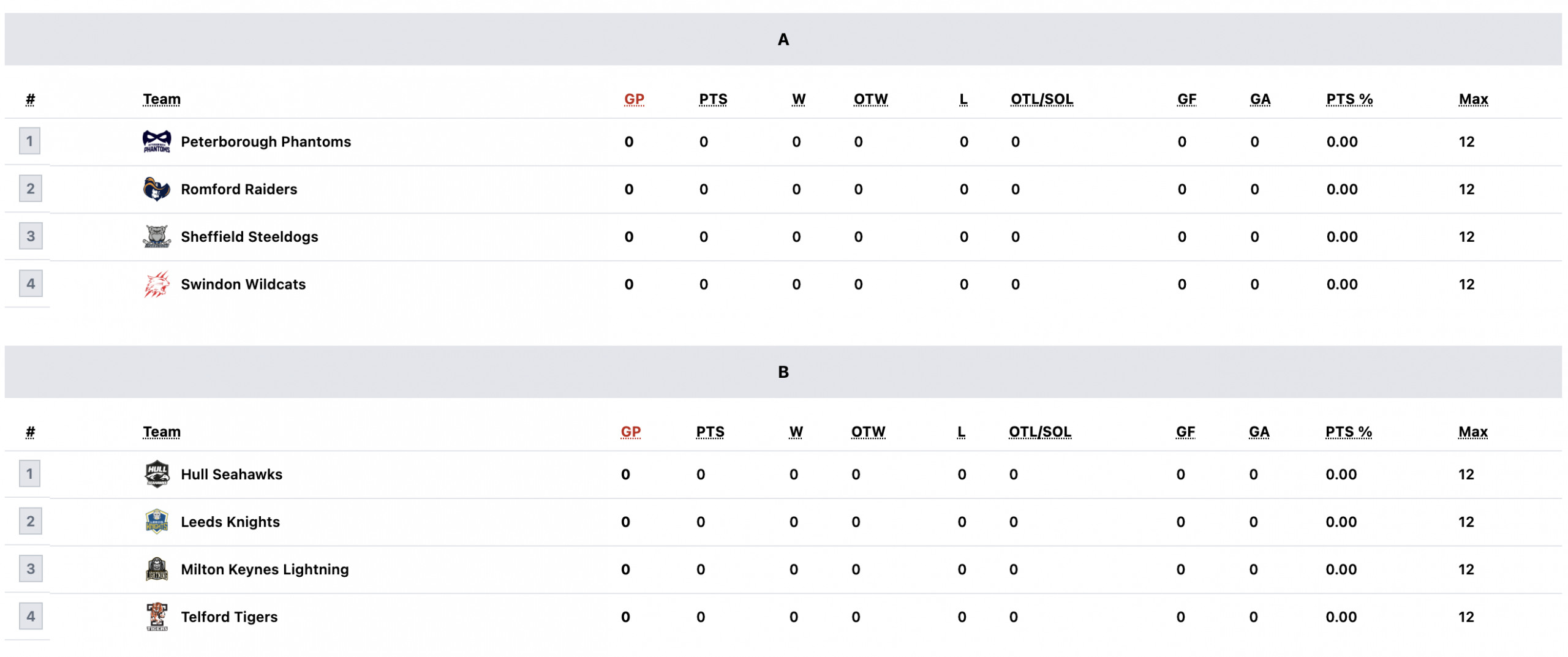This screenshot has height=657, width=1568.
Task: Click the group A Team column header
Action: pos(162,99)
